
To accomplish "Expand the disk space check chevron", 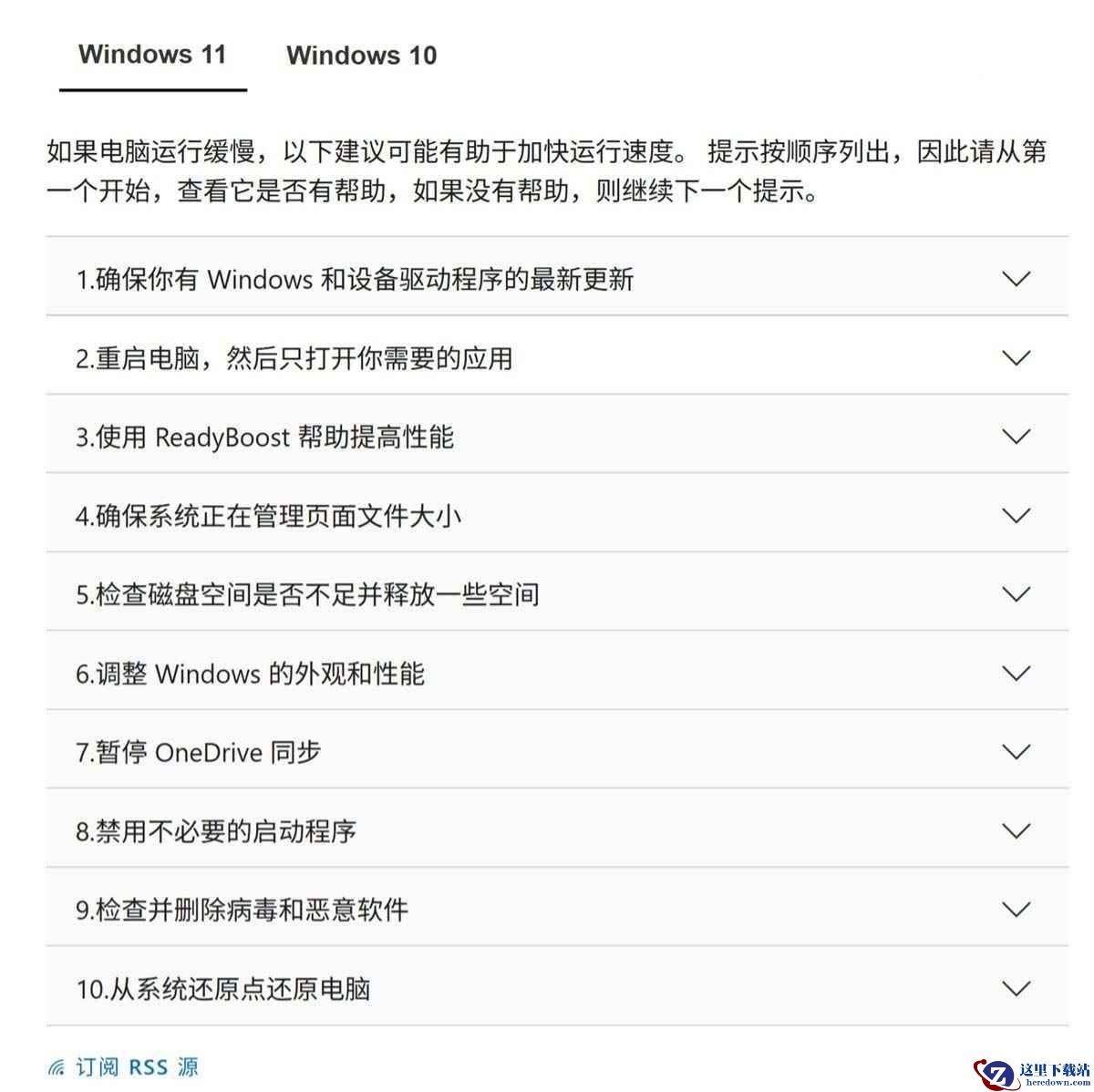I will click(x=1016, y=593).
